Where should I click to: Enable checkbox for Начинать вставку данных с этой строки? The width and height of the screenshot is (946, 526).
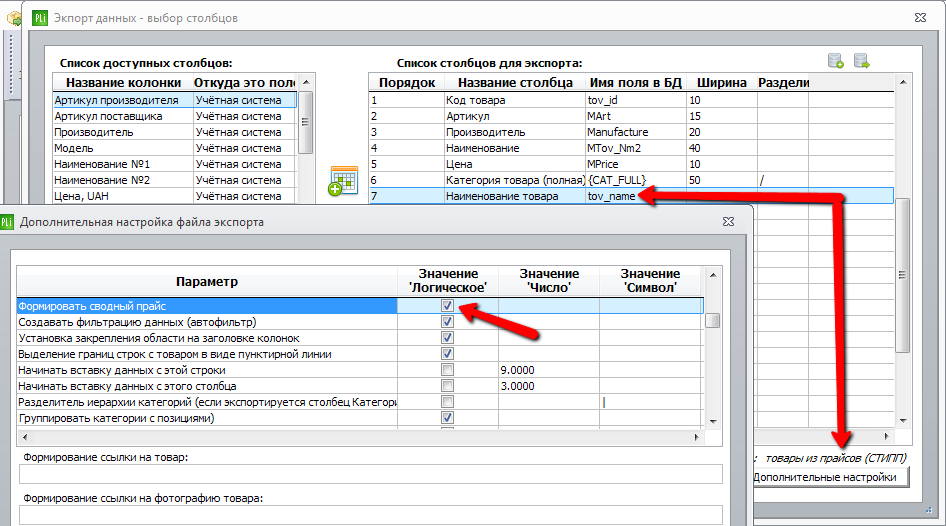[x=447, y=370]
